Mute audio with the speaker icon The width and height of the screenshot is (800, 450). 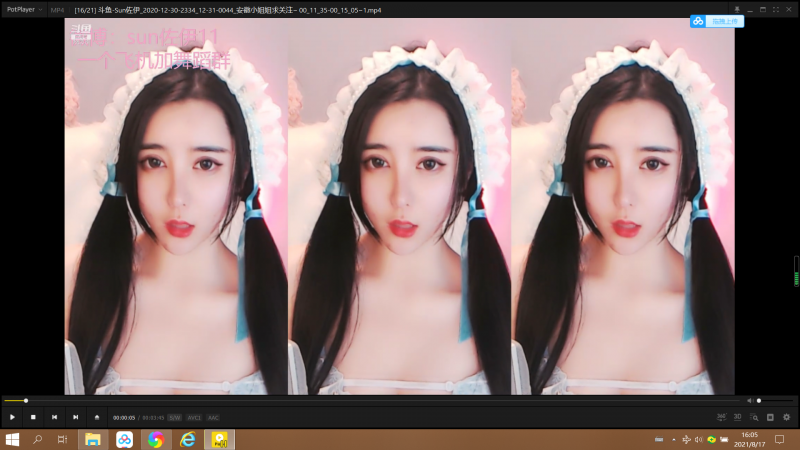click(x=750, y=401)
